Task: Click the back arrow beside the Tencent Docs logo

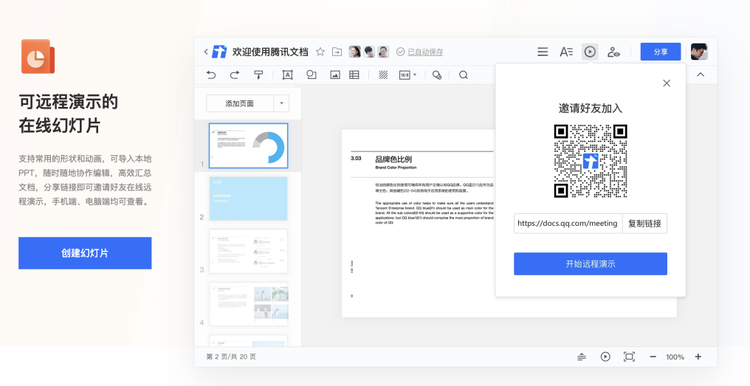Action: click(x=206, y=52)
